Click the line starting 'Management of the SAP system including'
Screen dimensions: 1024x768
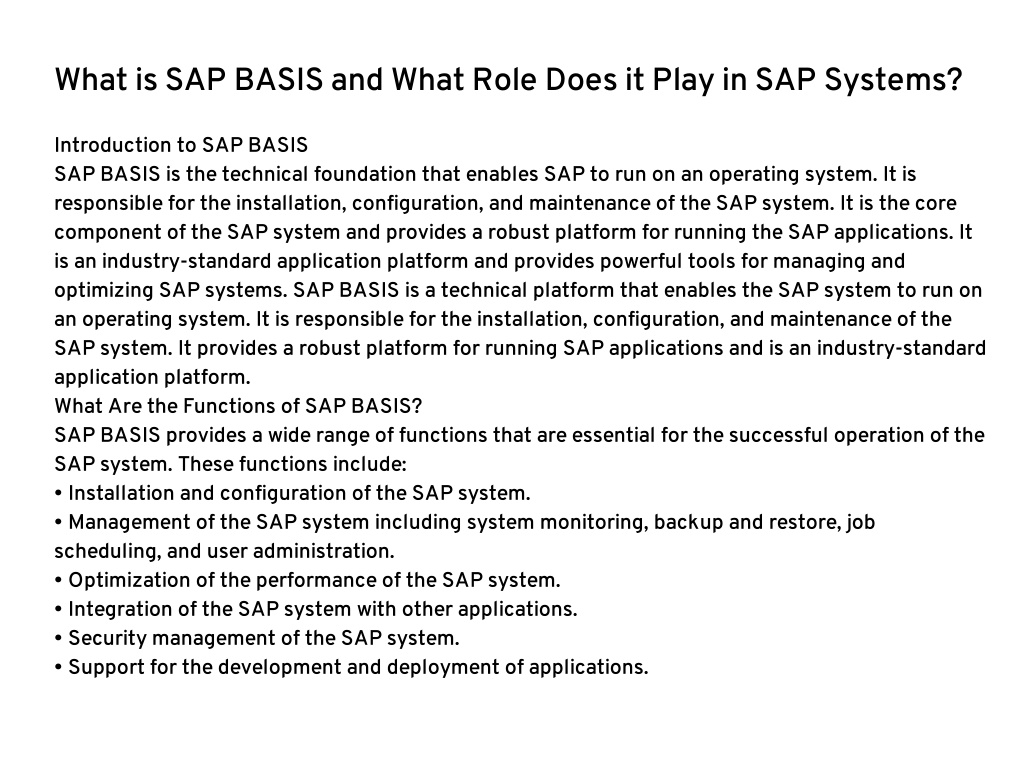(x=465, y=522)
